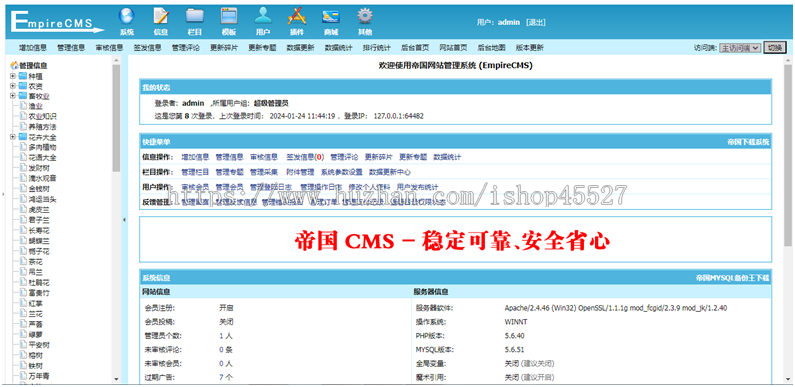The image size is (795, 387).
Task: Select 管理信息 in the top submenu bar
Action: (71, 48)
